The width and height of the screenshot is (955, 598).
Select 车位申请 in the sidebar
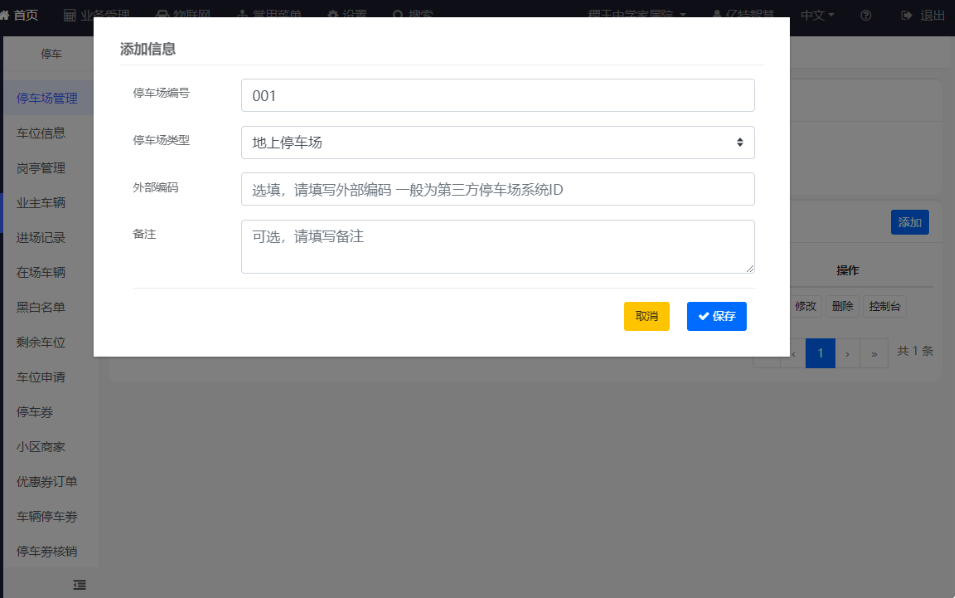[x=41, y=378]
